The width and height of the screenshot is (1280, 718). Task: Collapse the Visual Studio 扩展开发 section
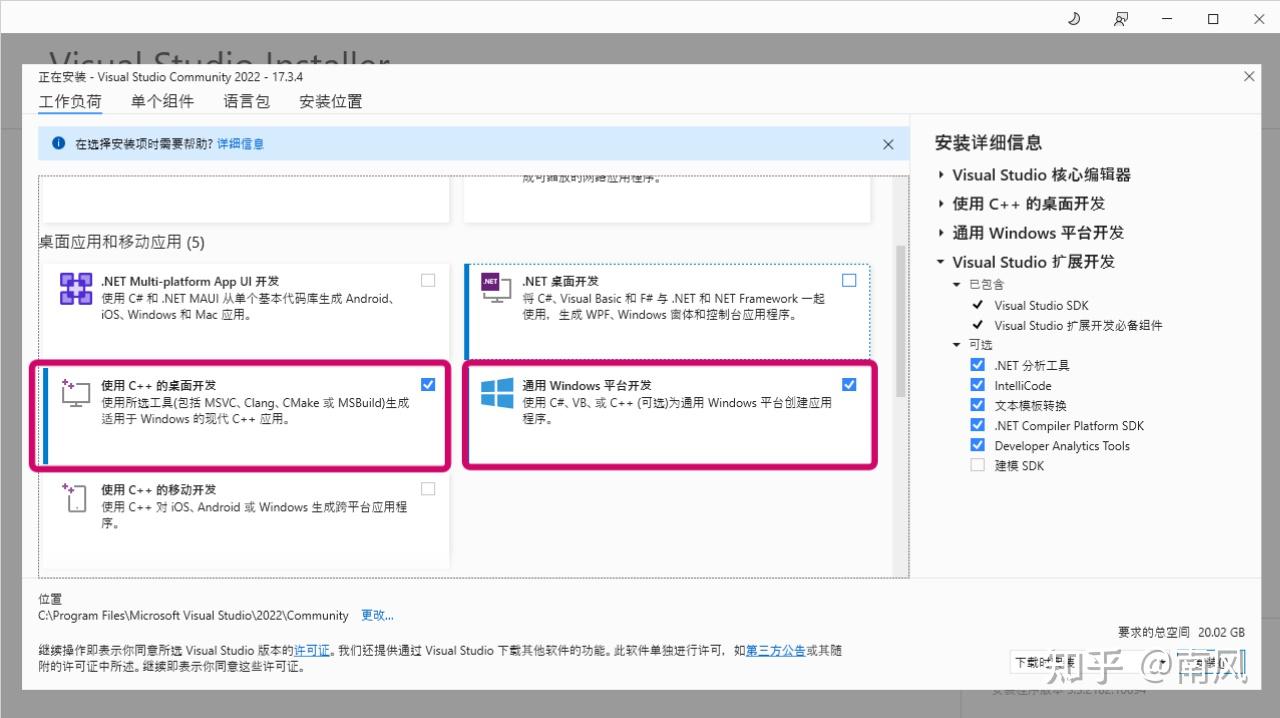point(940,262)
